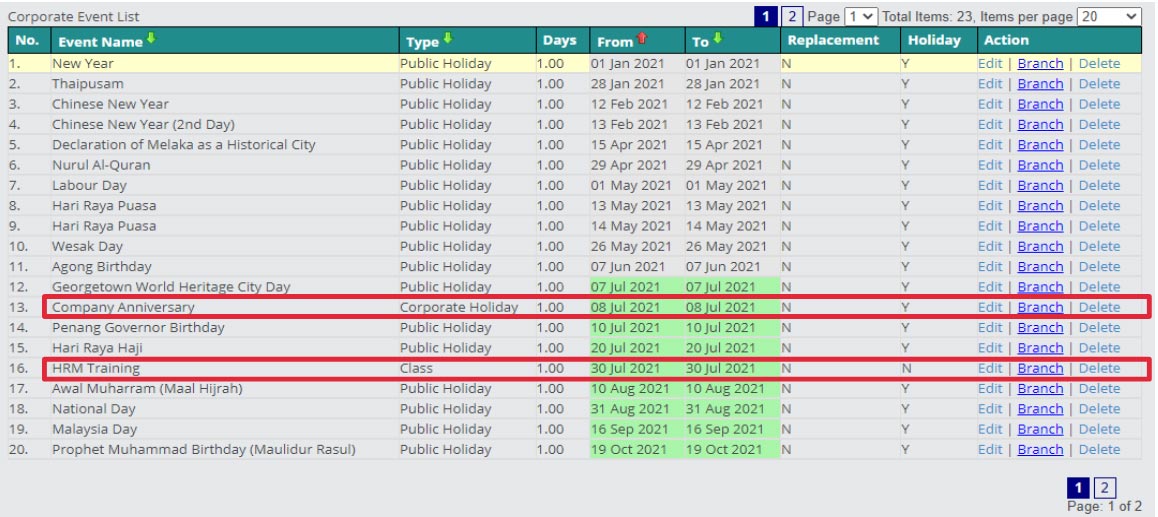Viewport: 1158px width, 517px height.
Task: Edit the National Day event
Action: click(x=990, y=408)
